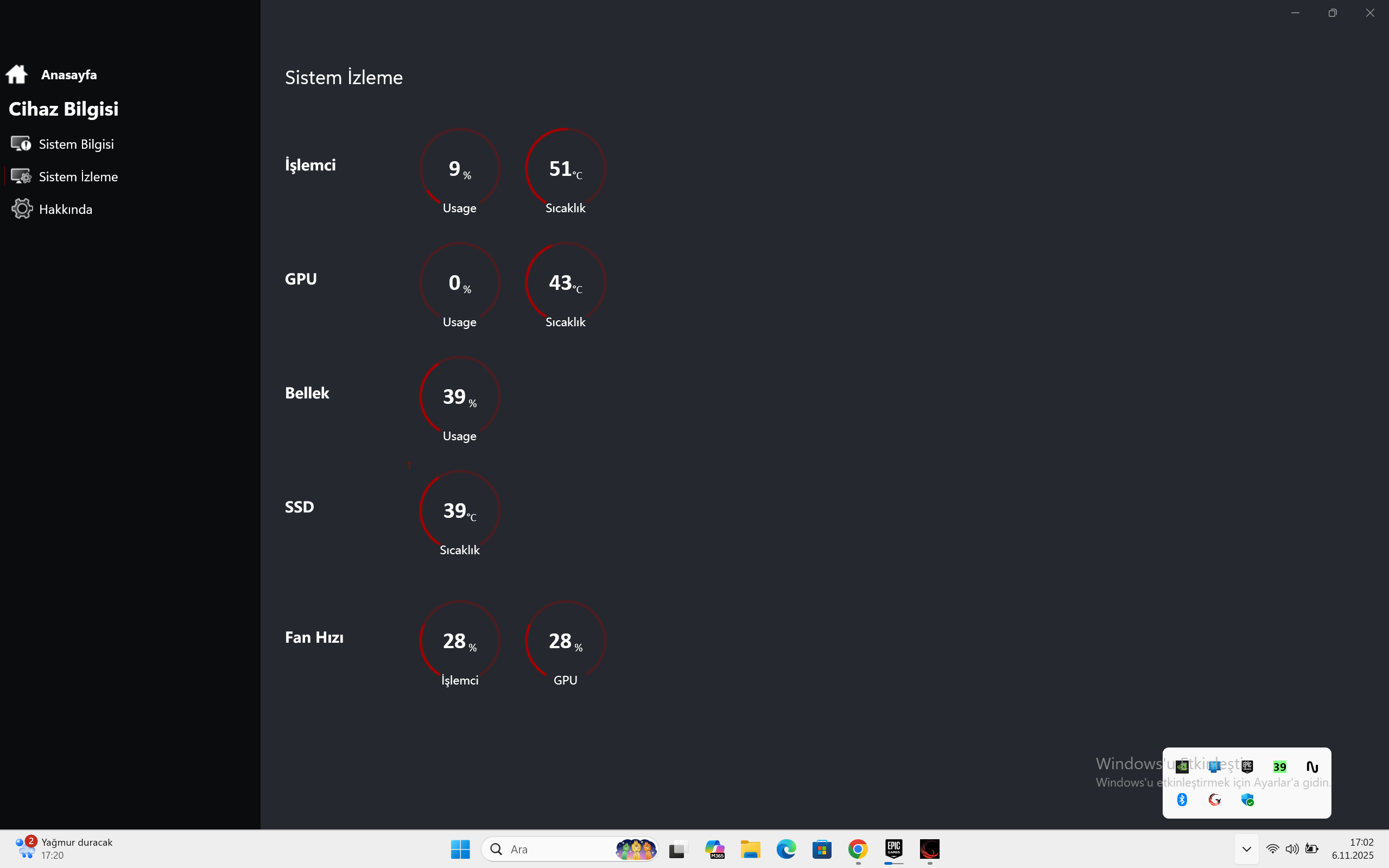Select Sistem İzleme in the sidebar
1389x868 pixels.
click(x=64, y=177)
